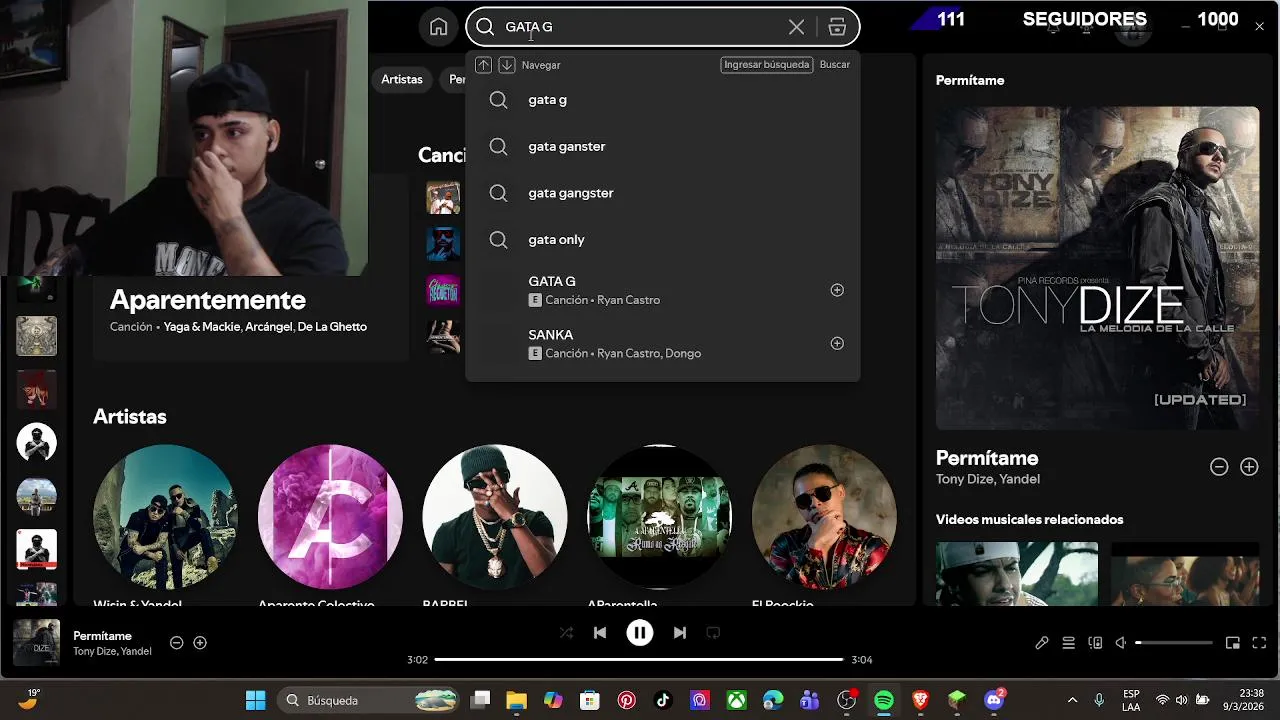
Task: Clear the search field with the X
Action: tap(796, 27)
